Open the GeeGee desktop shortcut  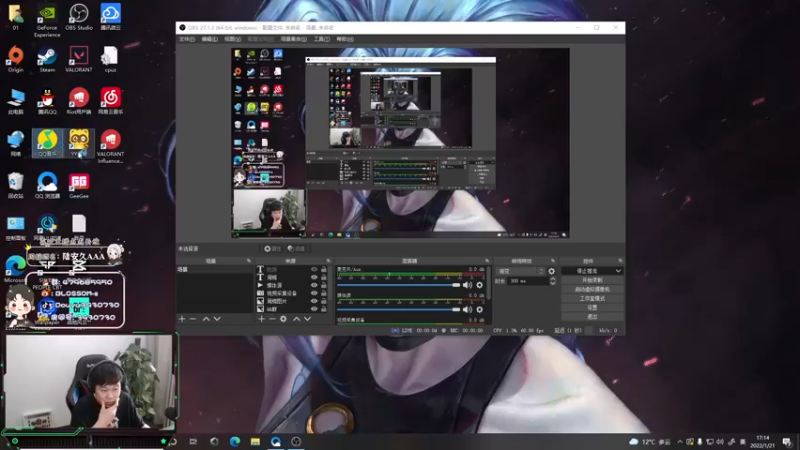point(79,186)
